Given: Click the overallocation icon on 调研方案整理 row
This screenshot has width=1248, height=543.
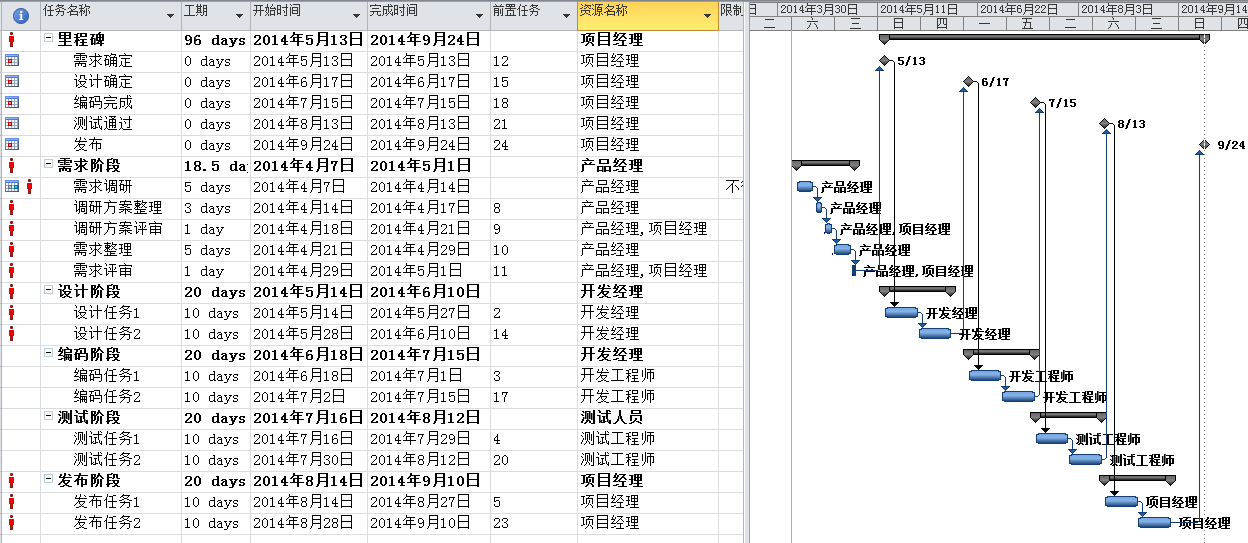Looking at the screenshot, I should point(12,208).
